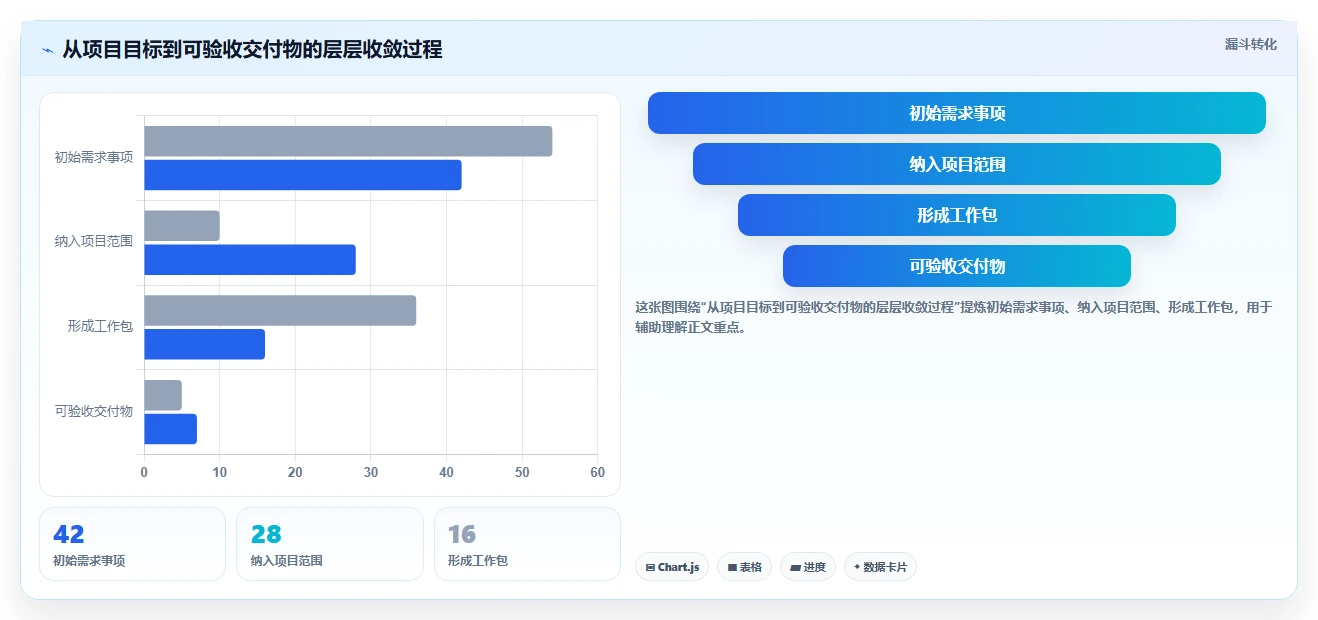Click the x-axis value 40
The width and height of the screenshot is (1318, 620).
tap(447, 473)
